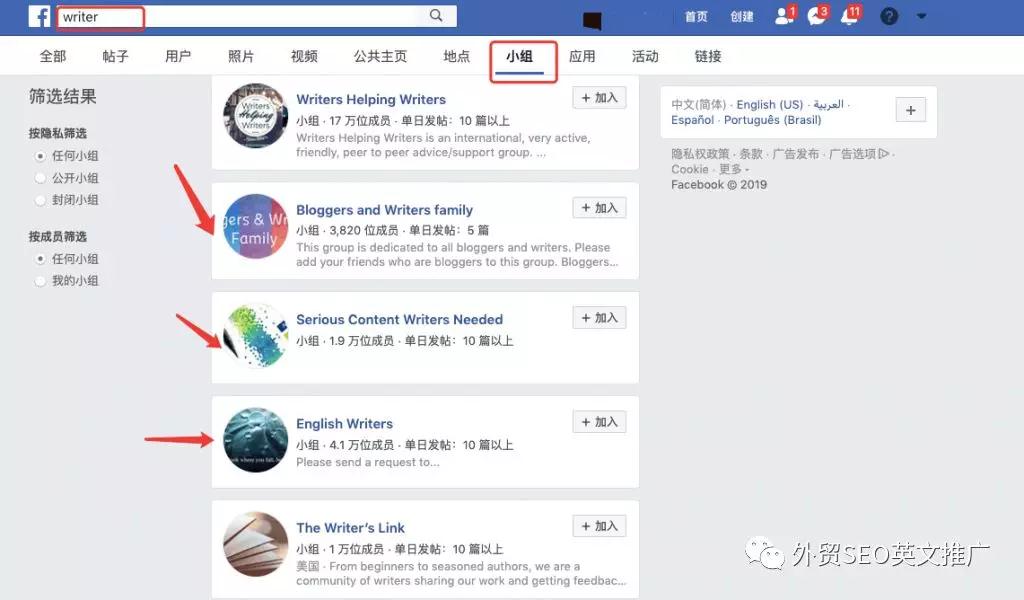Switch to the 公共主页 tab
1024x600 pixels.
point(380,56)
